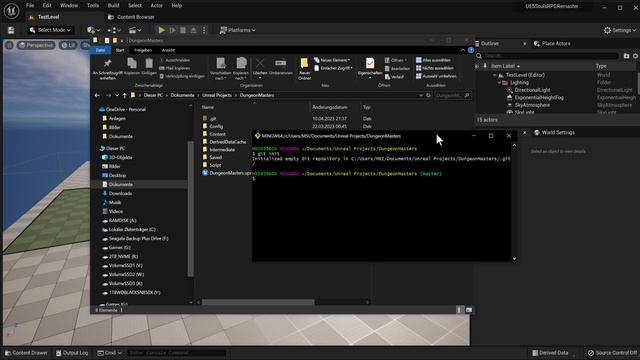Open the Ansicht ribbon tab in Explorer
This screenshot has width=640, height=360.
[168, 50]
